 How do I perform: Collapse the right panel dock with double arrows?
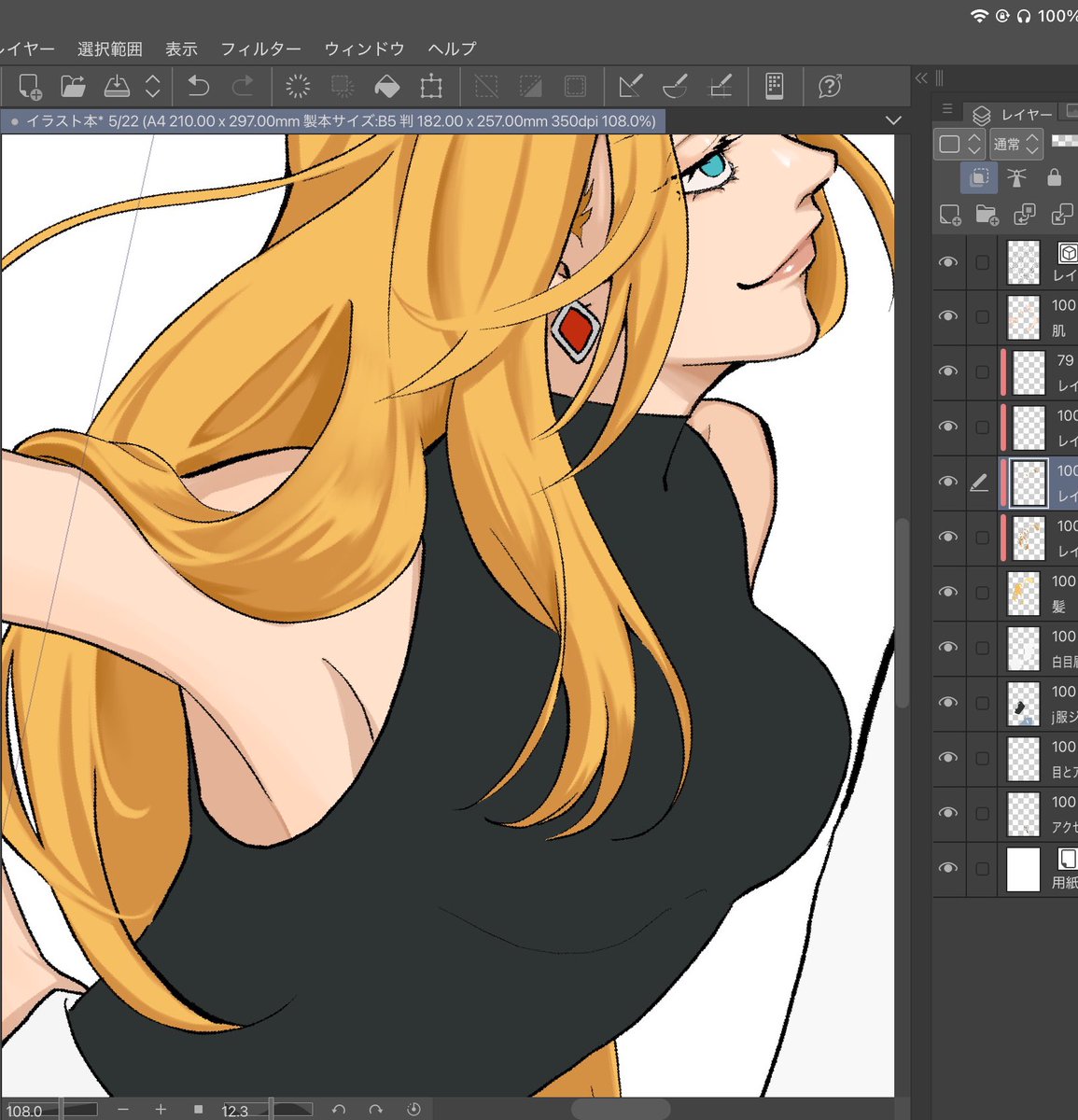pyautogui.click(x=921, y=78)
